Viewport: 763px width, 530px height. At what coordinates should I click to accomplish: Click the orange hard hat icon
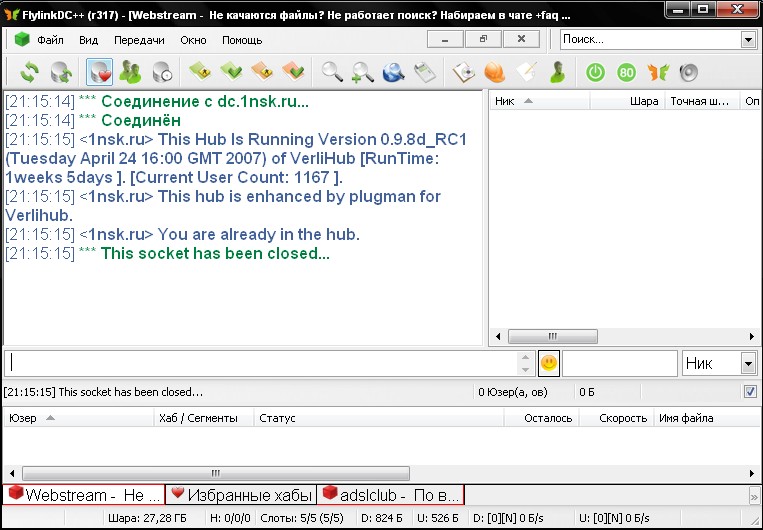(x=494, y=72)
